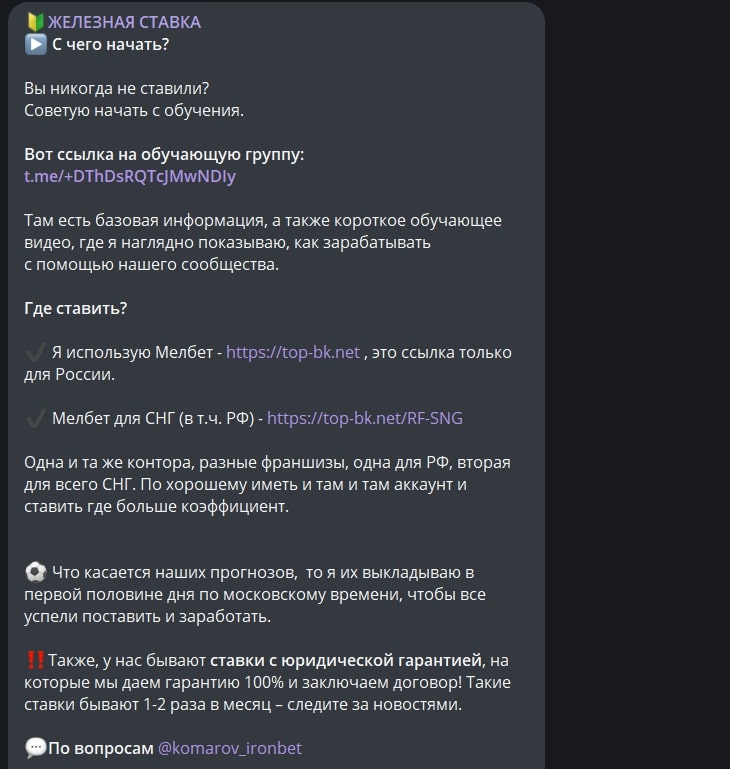The width and height of the screenshot is (730, 769).
Task: Open the @komarov_ironbet mention
Action: click(x=230, y=748)
